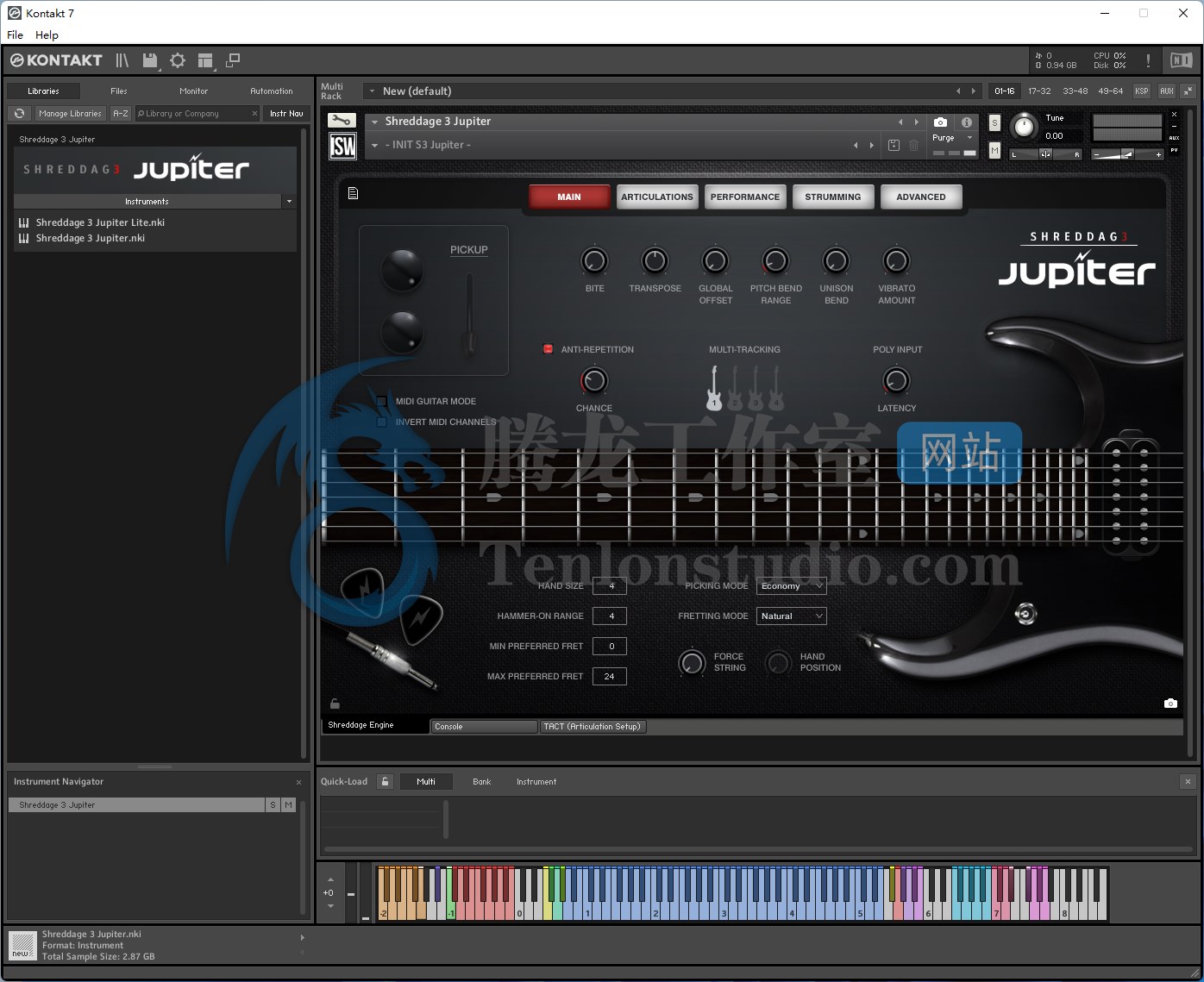This screenshot has height=982, width=1204.
Task: Open TACT (Articulation Setup) button
Action: [593, 726]
